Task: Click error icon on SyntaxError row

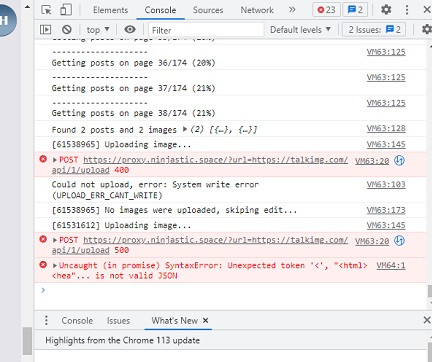Action: coord(43,265)
